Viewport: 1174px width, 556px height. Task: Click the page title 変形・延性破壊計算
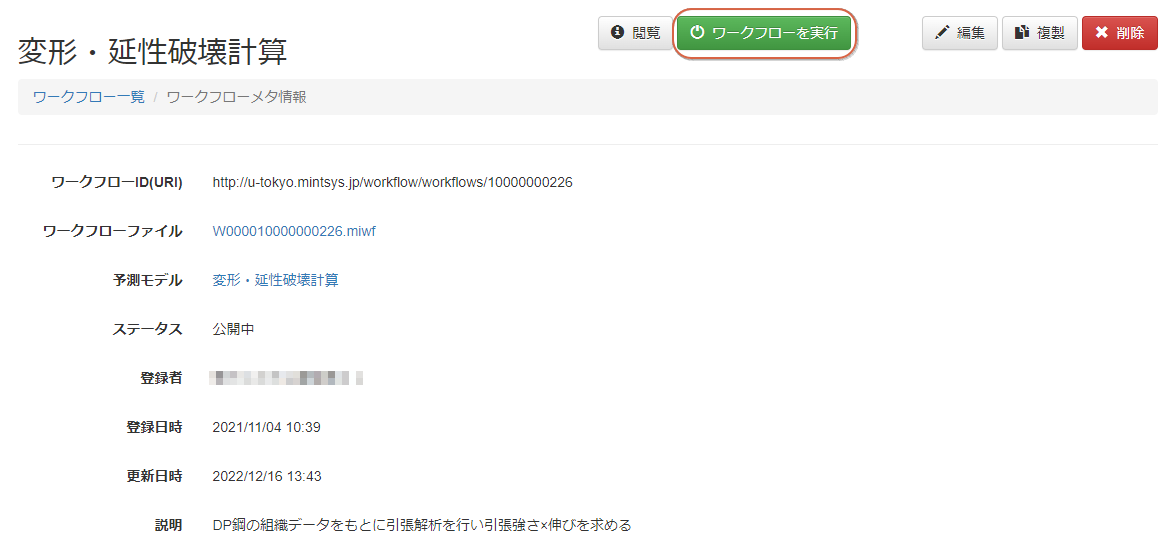[x=152, y=52]
